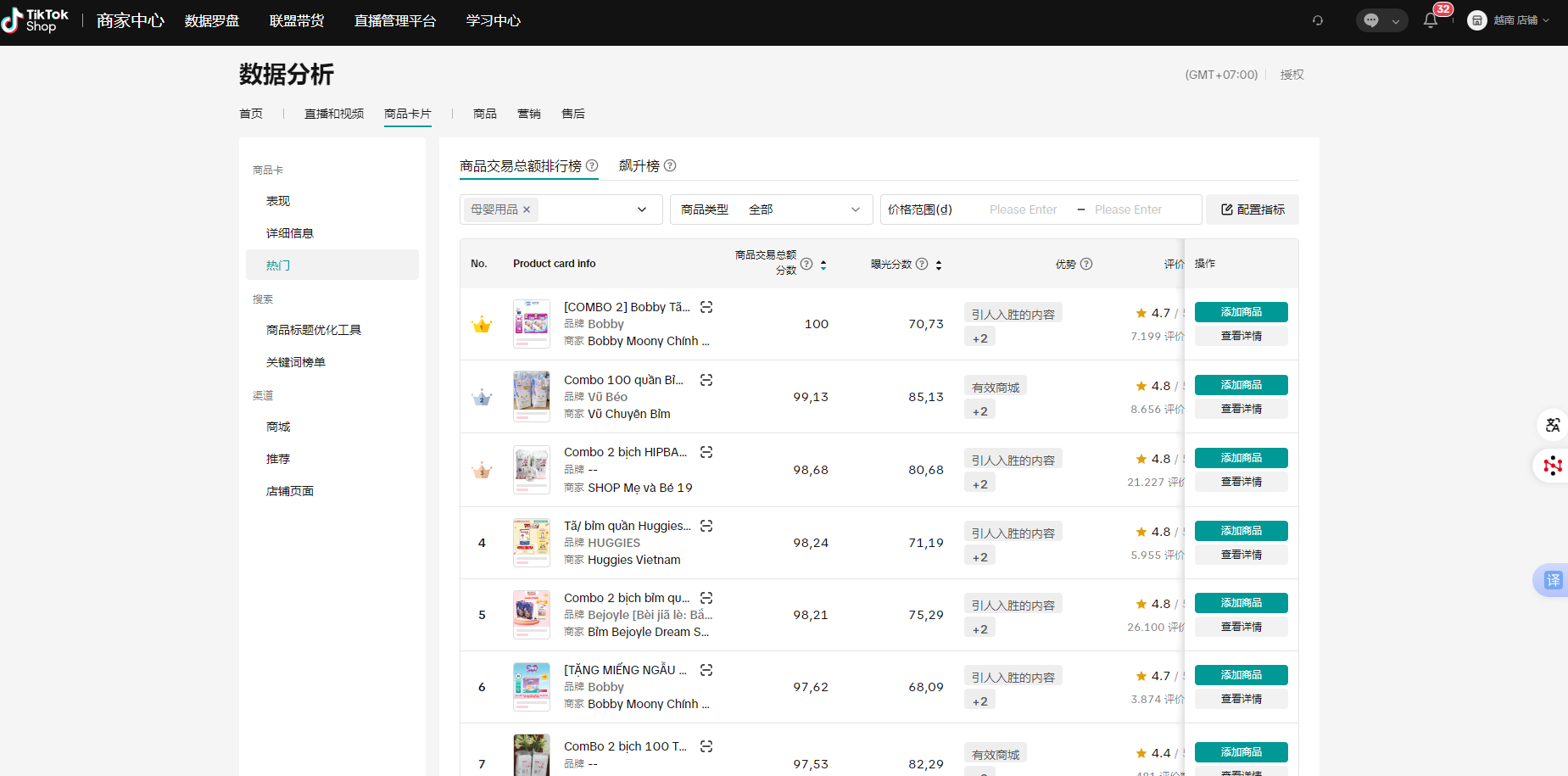Click 添加商品 for Bejoyle row
The image size is (1568, 776).
click(1242, 603)
